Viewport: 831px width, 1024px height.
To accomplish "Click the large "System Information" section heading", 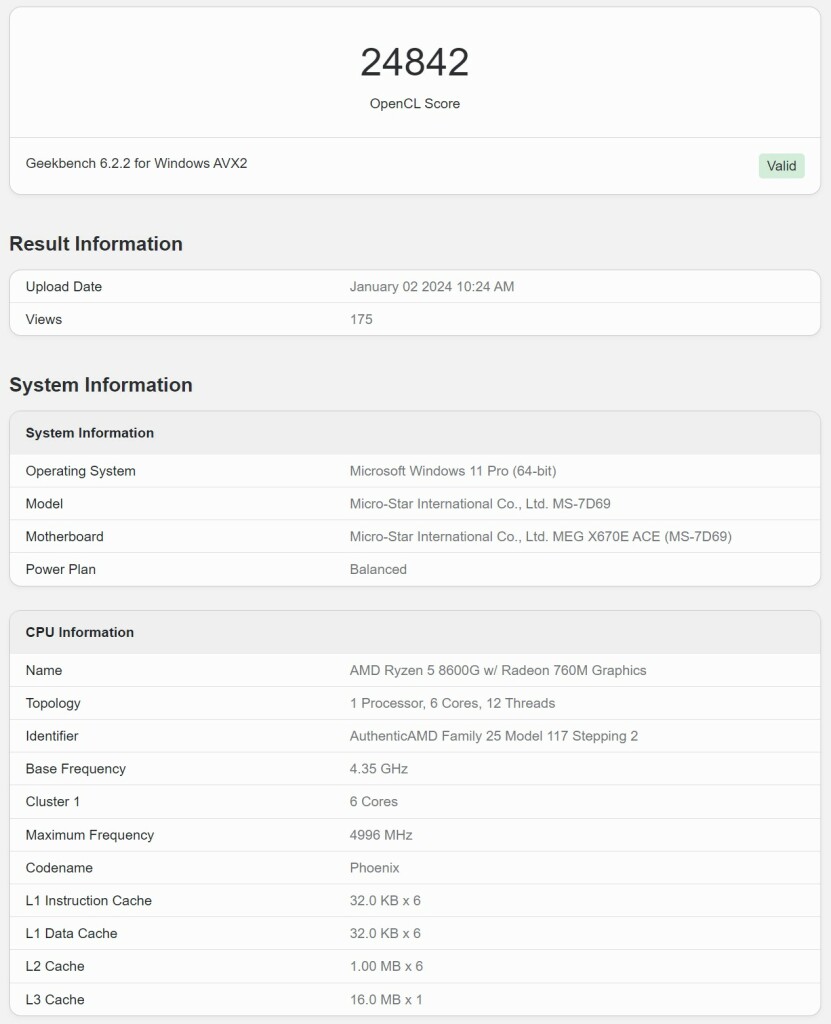I will (101, 385).
